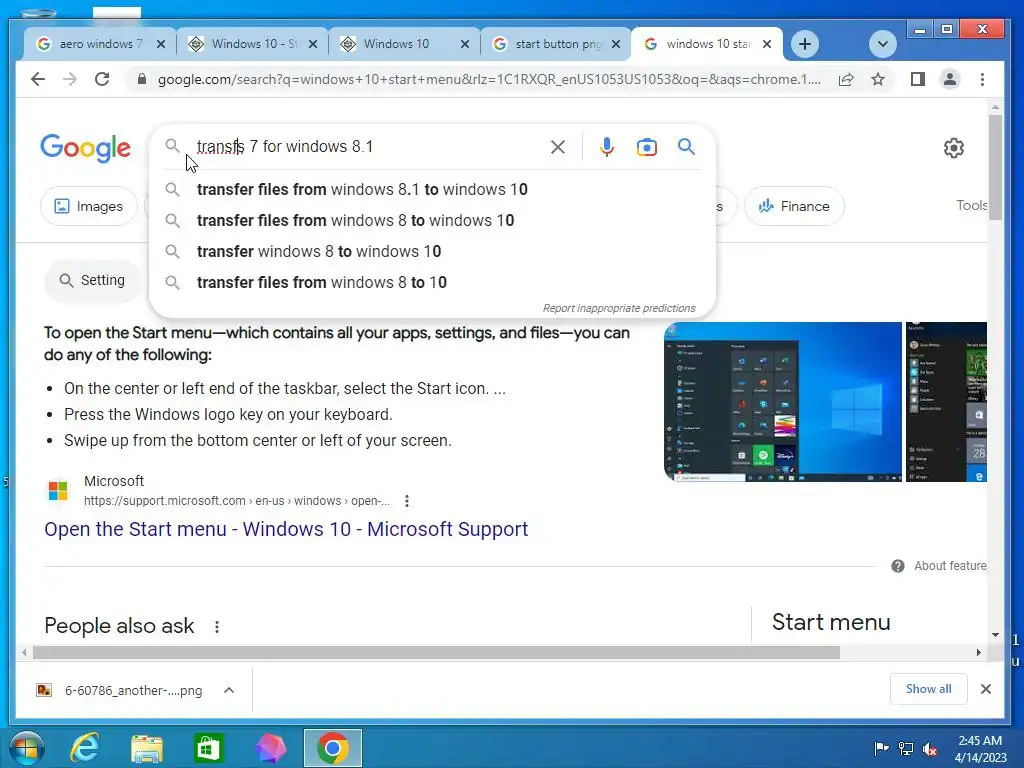This screenshot has height=768, width=1024.
Task: Click the Chrome taskbar button
Action: point(333,748)
